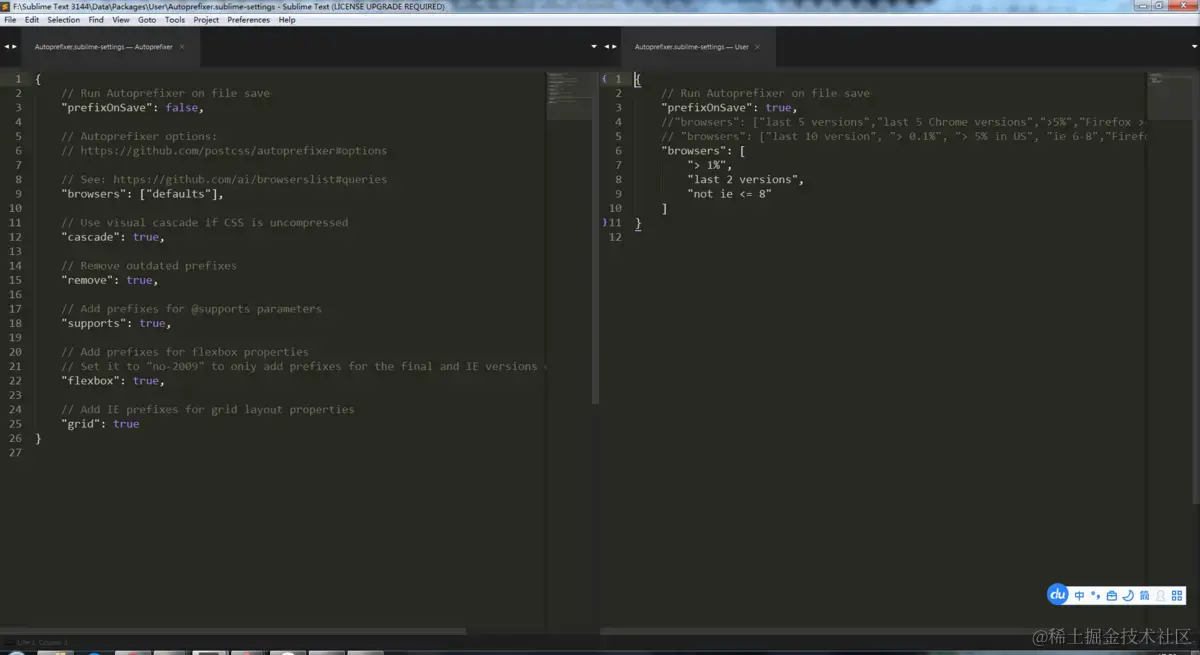Toggle punctuation mode in IME bar
Viewport: 1200px width, 655px height.
point(1096,596)
